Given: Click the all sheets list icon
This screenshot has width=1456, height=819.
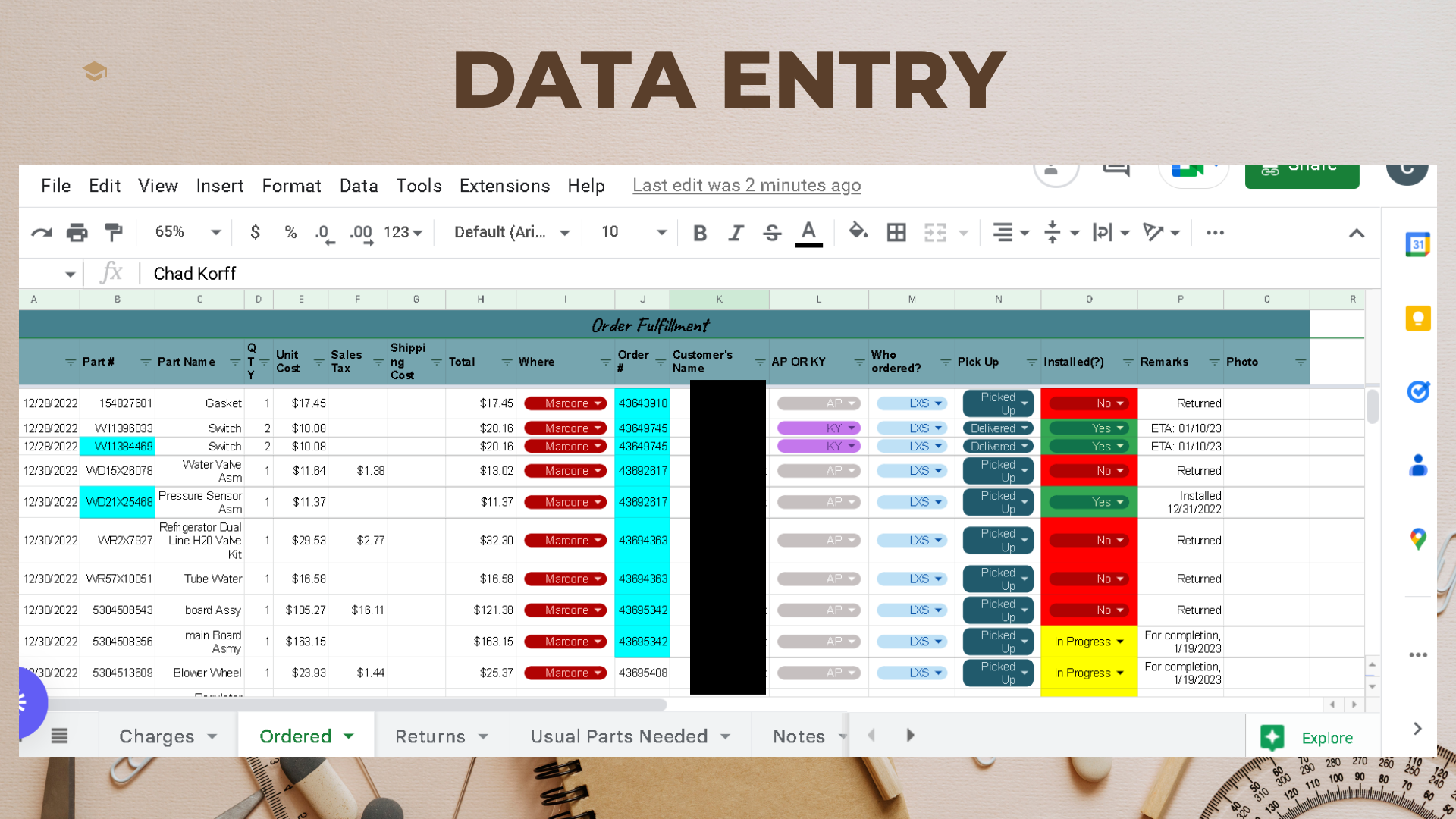Looking at the screenshot, I should pos(59,736).
